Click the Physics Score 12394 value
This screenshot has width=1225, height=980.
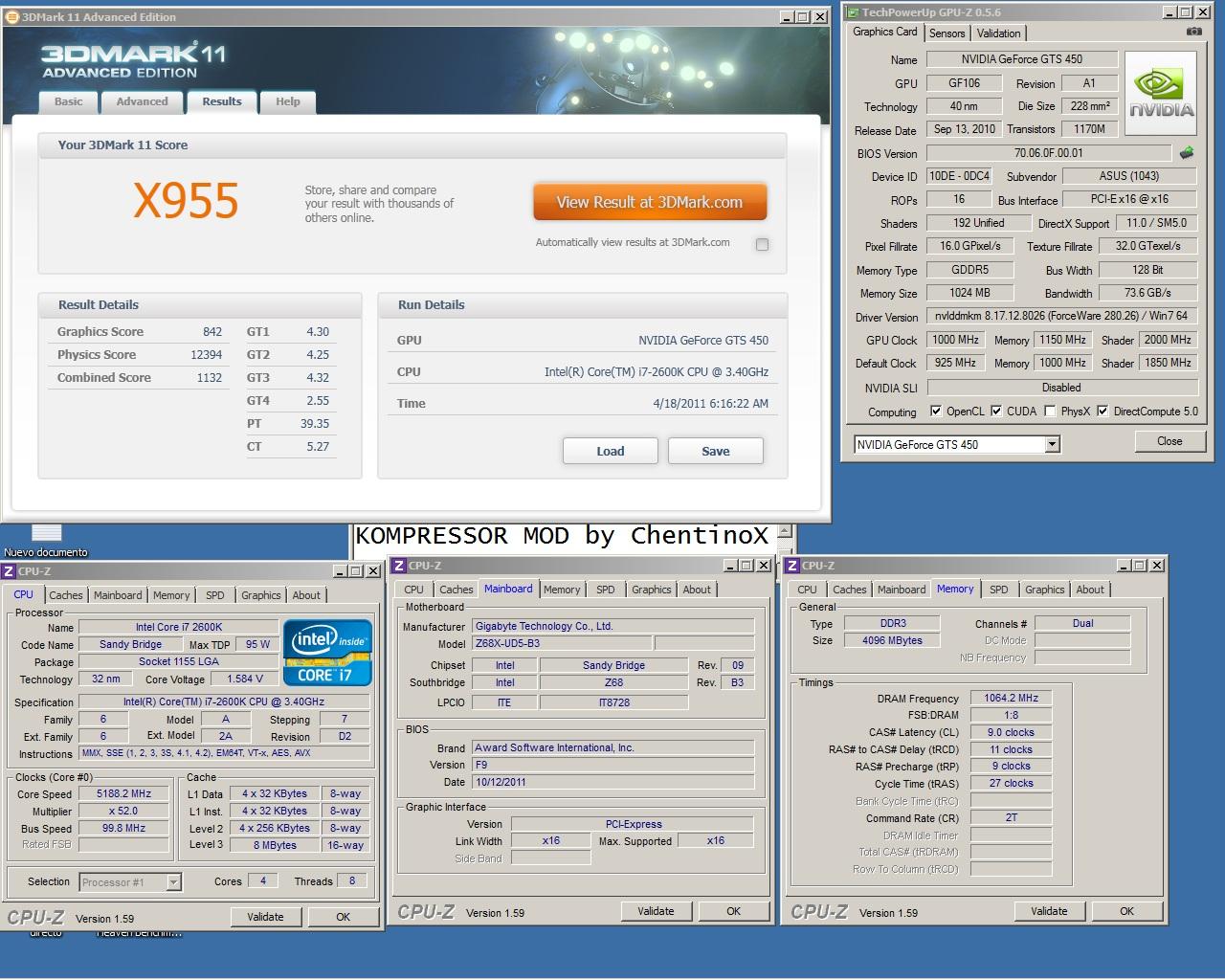point(207,355)
